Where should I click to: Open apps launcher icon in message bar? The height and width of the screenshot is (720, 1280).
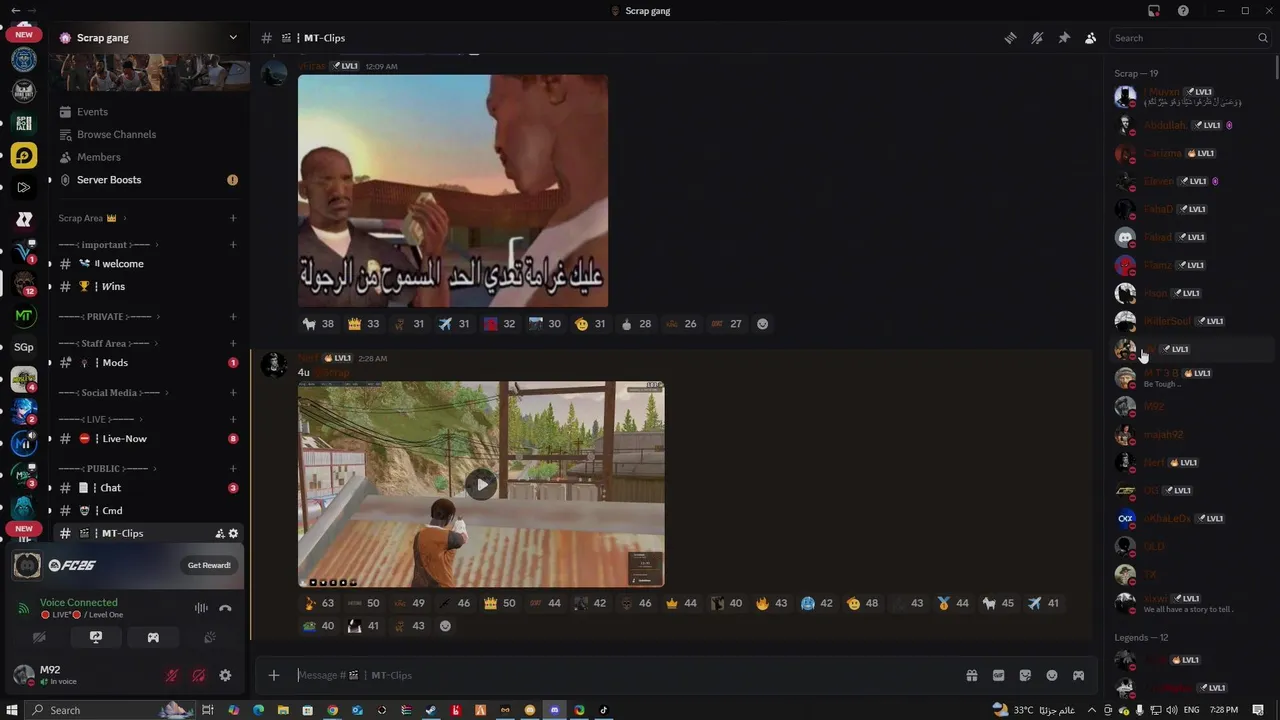tap(1078, 675)
